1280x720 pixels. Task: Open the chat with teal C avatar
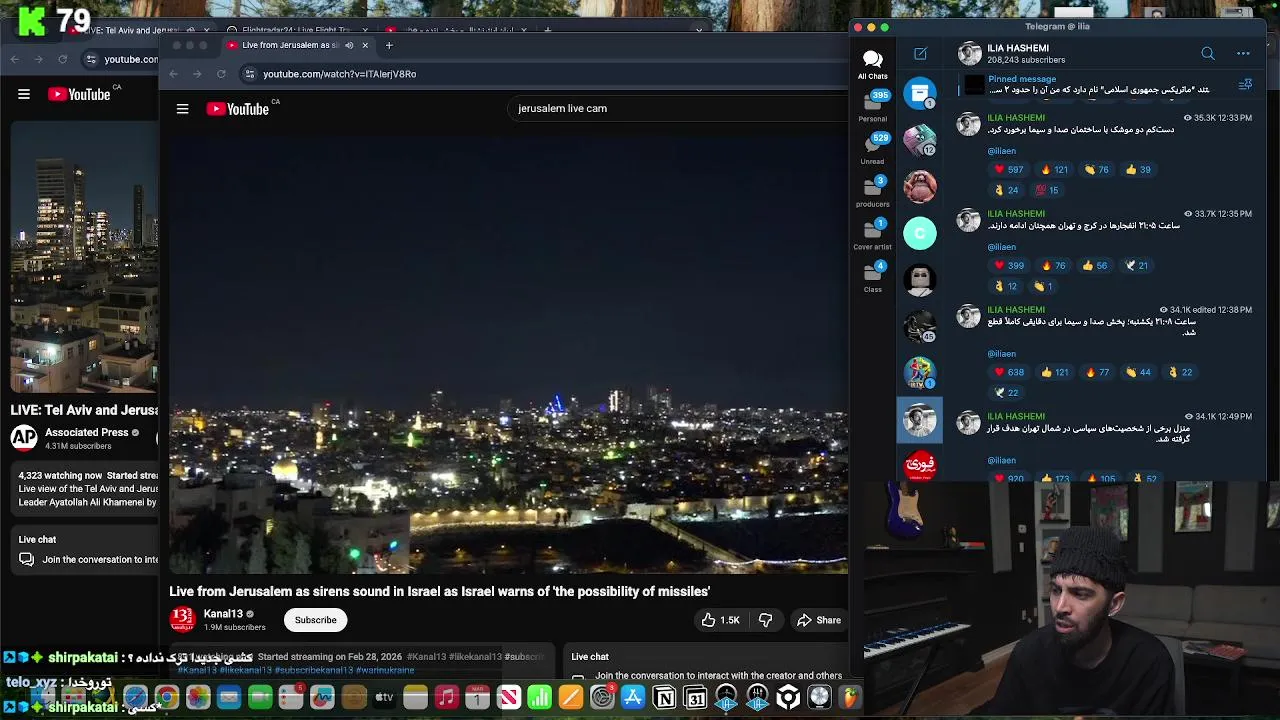[x=920, y=233]
